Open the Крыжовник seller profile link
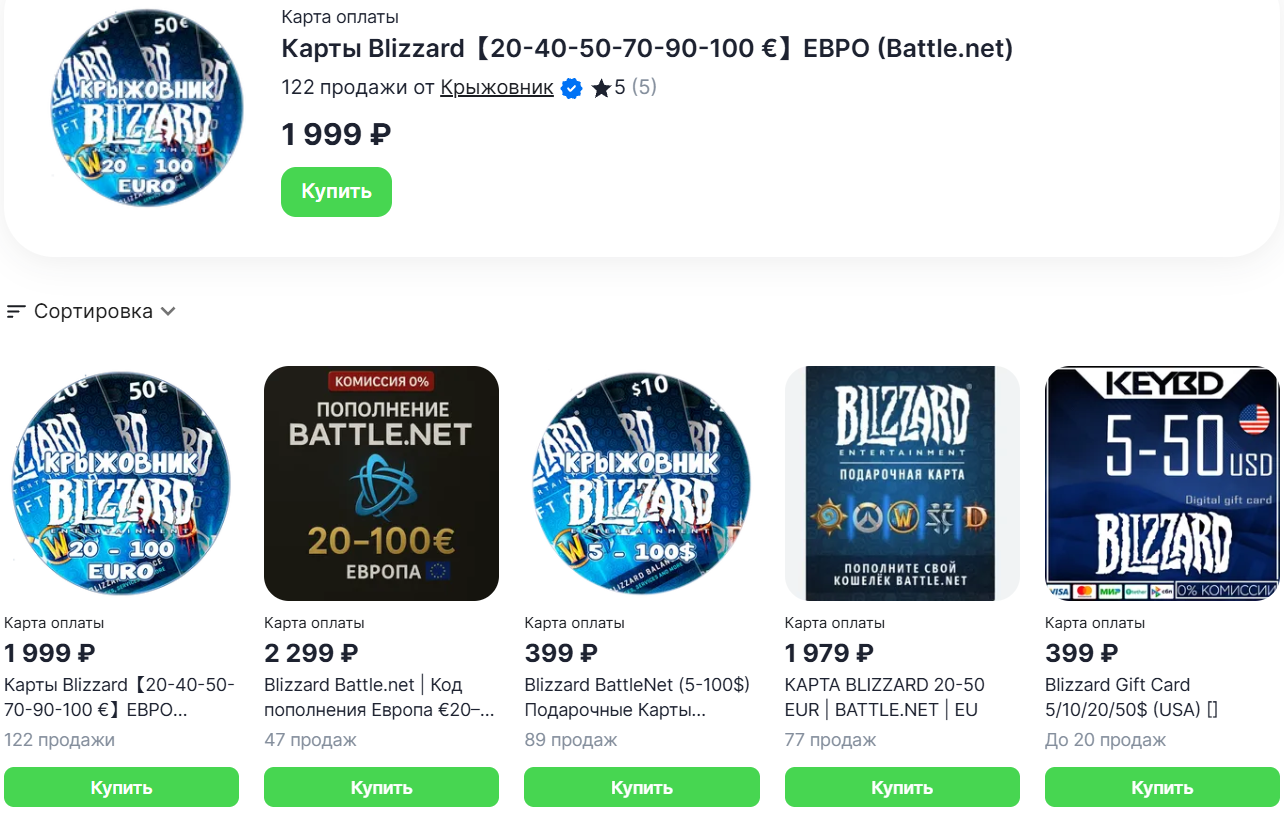This screenshot has height=813, width=1284. click(497, 88)
